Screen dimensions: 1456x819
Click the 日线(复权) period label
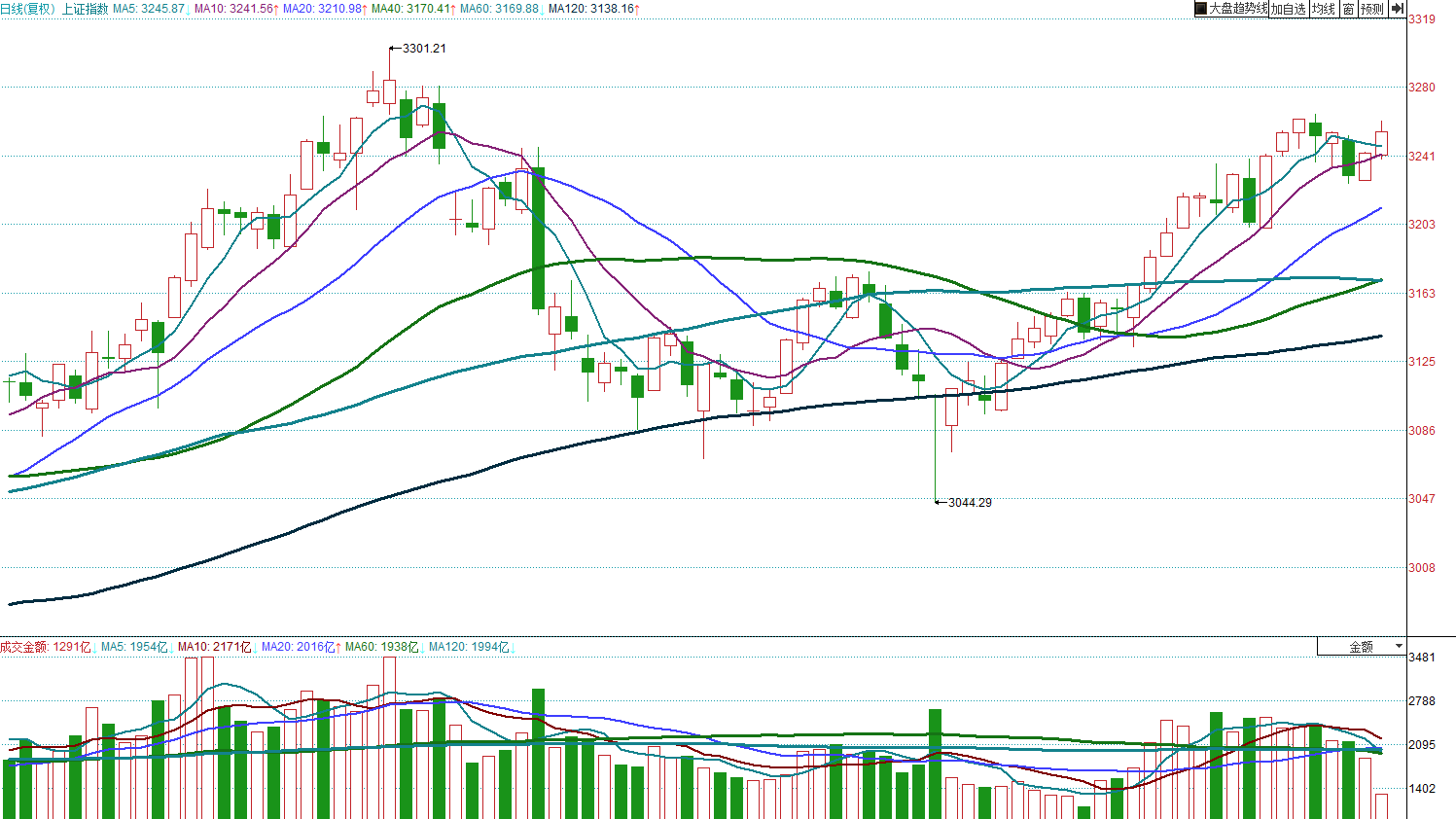(x=28, y=9)
